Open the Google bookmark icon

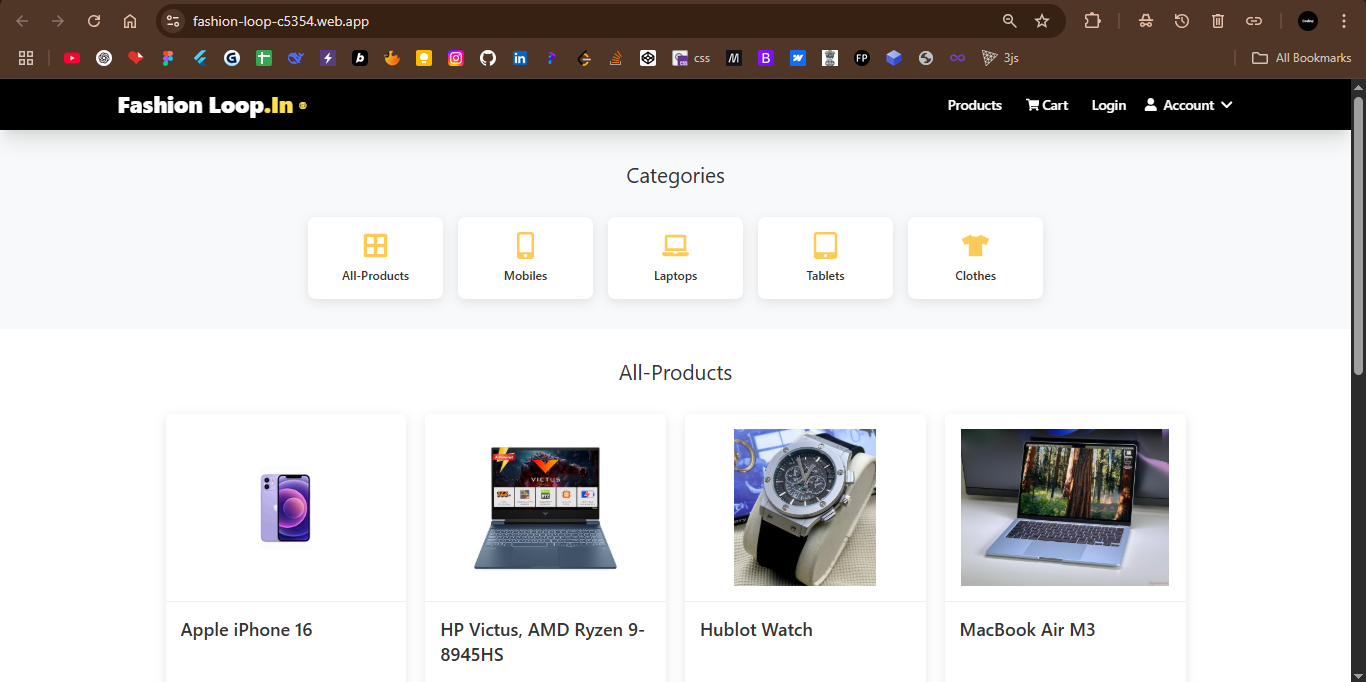pyautogui.click(x=232, y=58)
